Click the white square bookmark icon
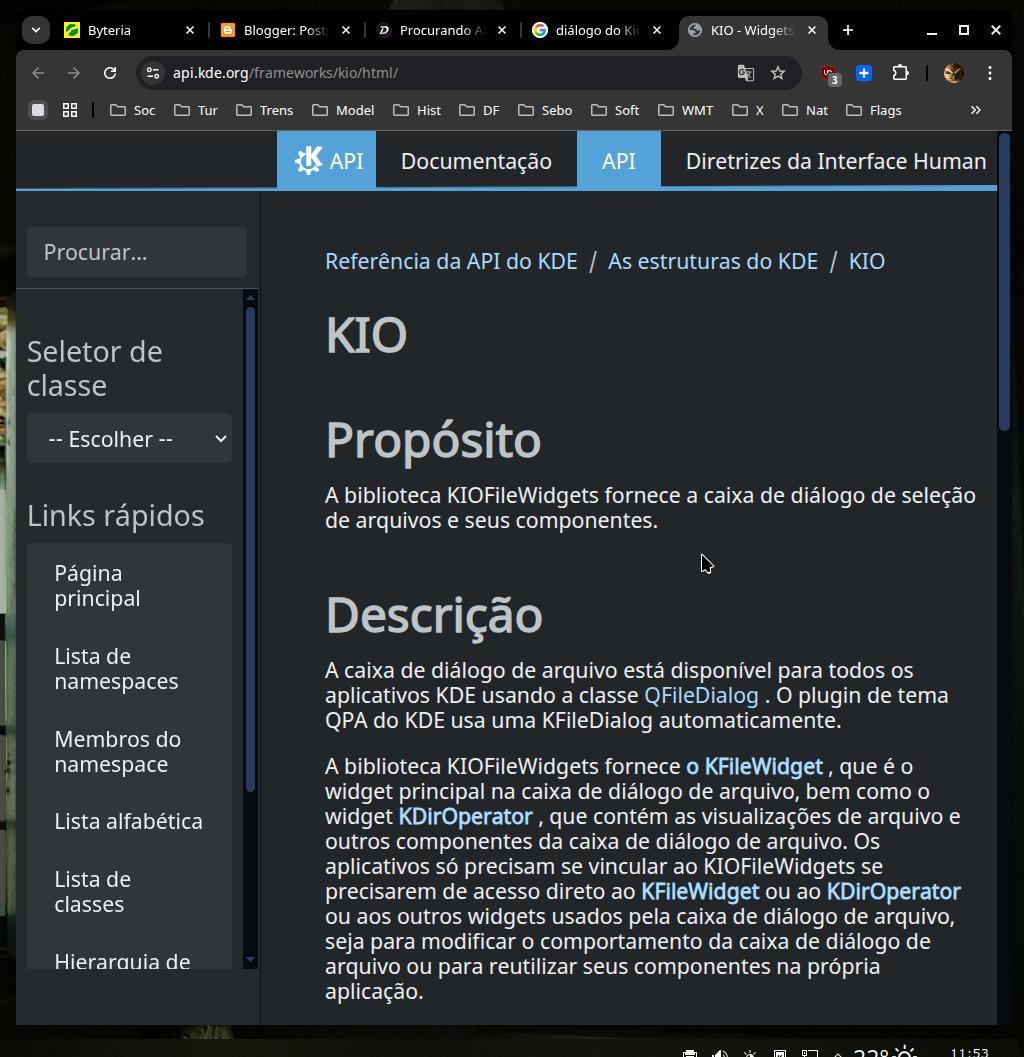 (x=38, y=110)
